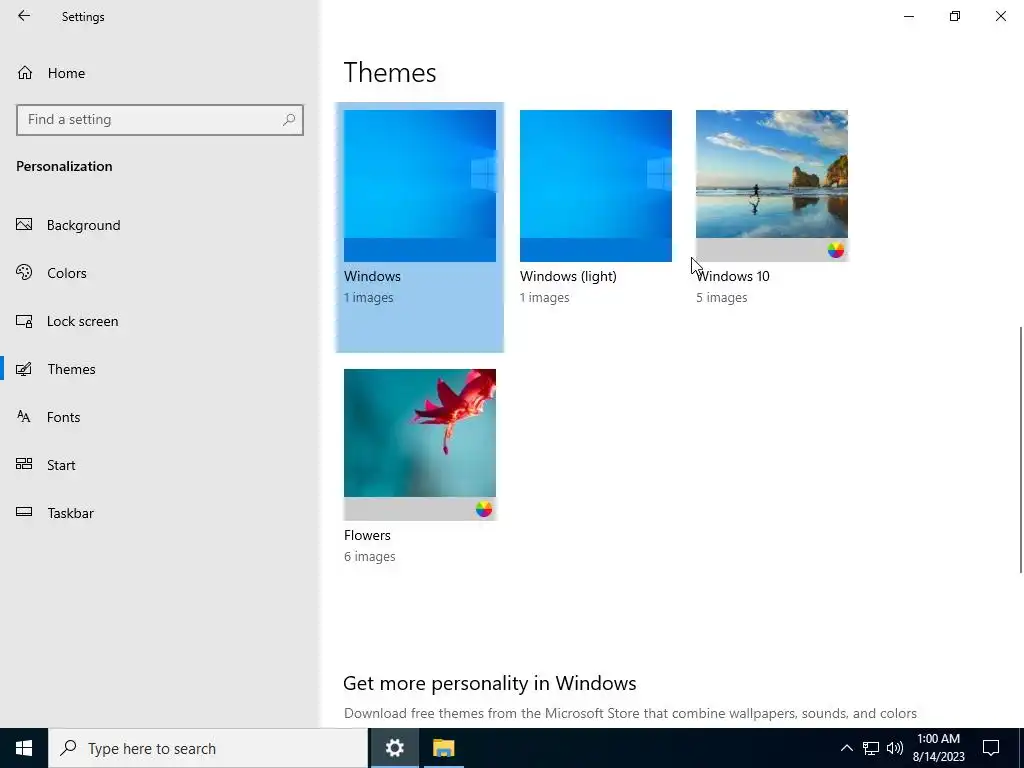The height and width of the screenshot is (768, 1024).
Task: Click the network icon in system tray
Action: coord(871,748)
